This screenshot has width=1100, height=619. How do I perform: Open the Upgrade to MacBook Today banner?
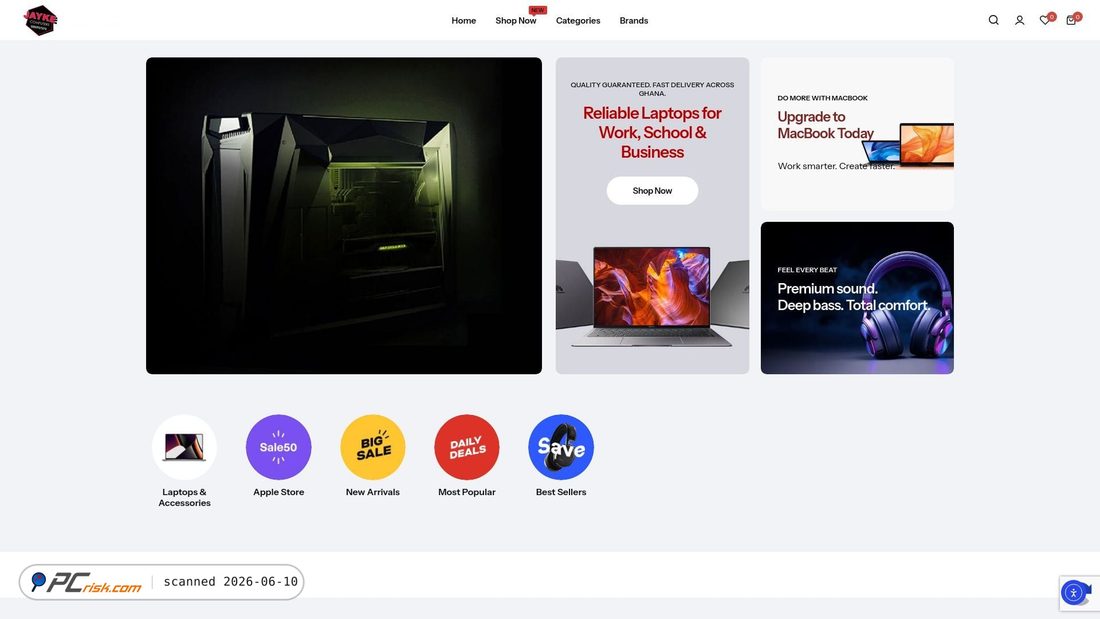click(x=857, y=134)
